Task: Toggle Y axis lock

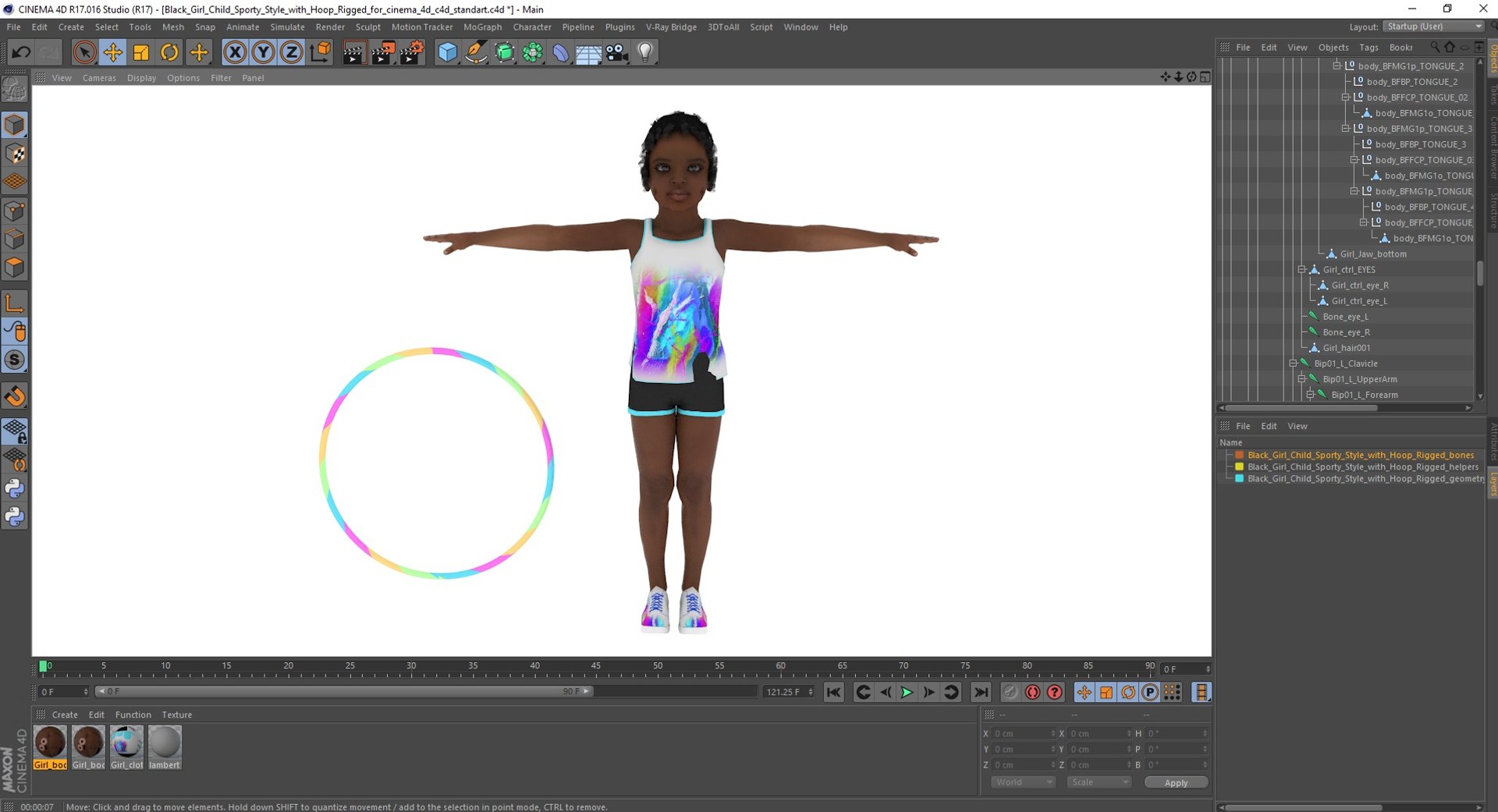Action: (x=263, y=52)
